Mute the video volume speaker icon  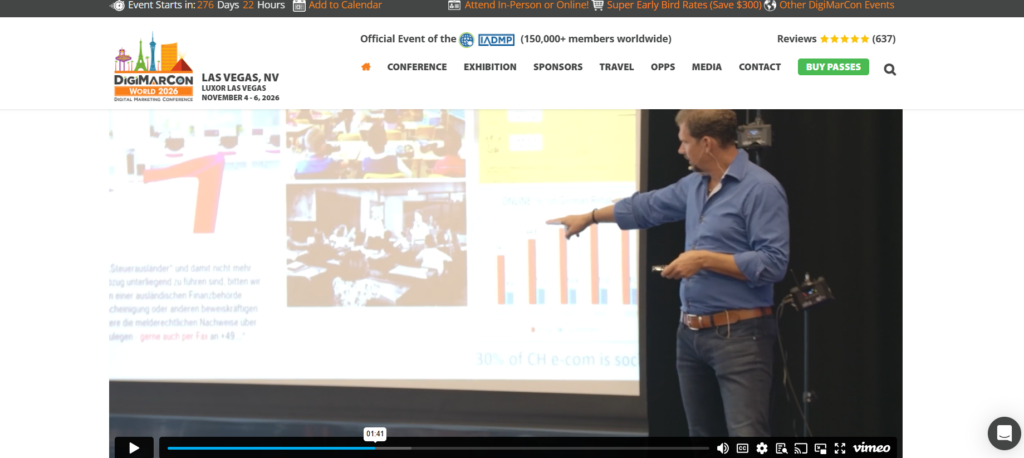[x=723, y=448]
